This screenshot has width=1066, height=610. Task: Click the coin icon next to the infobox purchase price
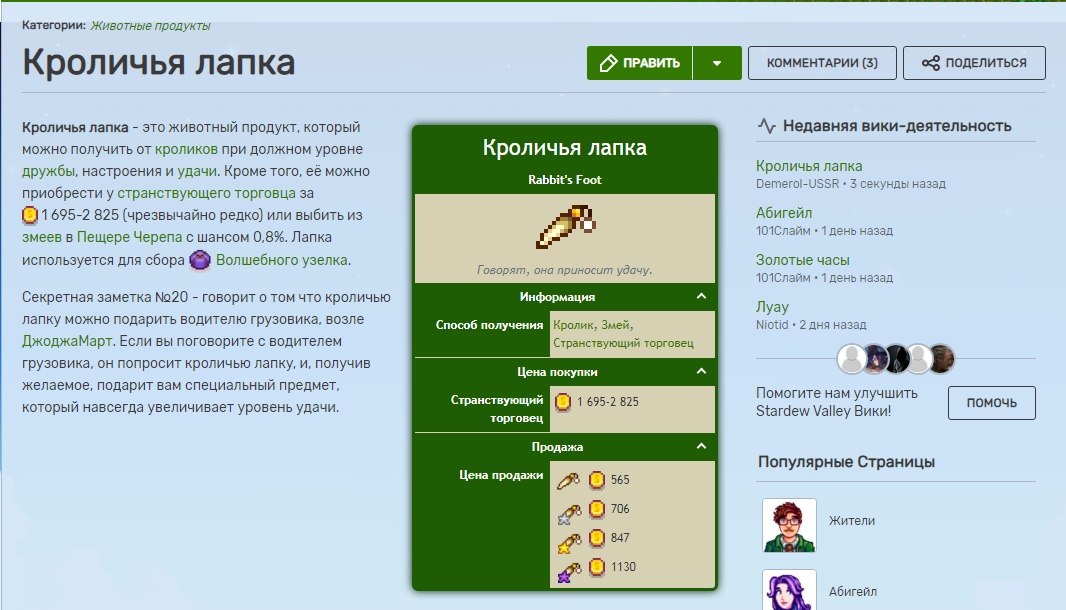click(x=563, y=402)
